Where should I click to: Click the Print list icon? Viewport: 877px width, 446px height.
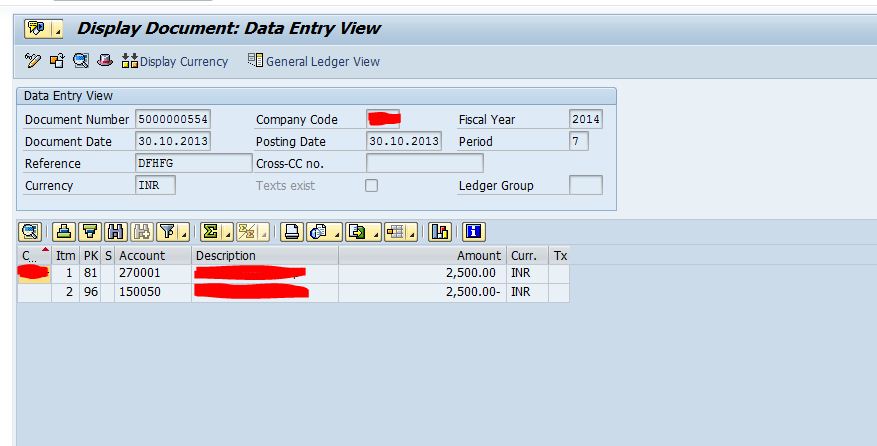[292, 232]
